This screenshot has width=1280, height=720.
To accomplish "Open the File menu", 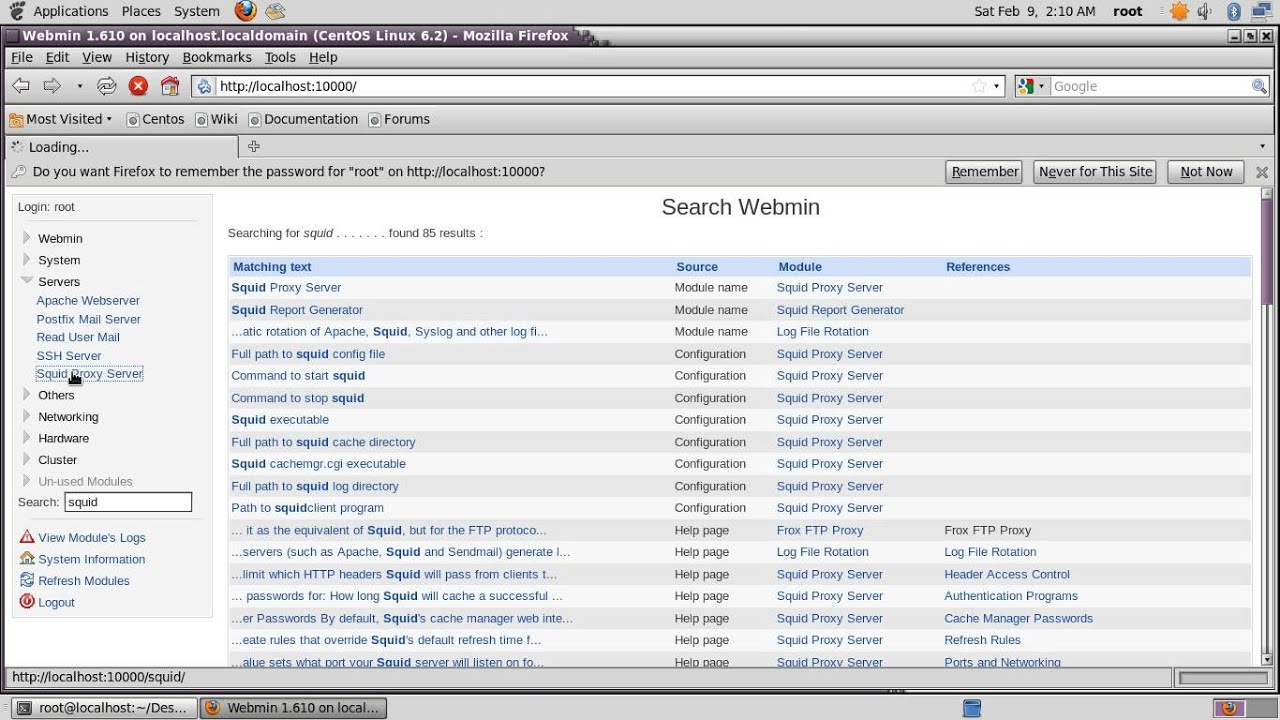I will coord(22,58).
